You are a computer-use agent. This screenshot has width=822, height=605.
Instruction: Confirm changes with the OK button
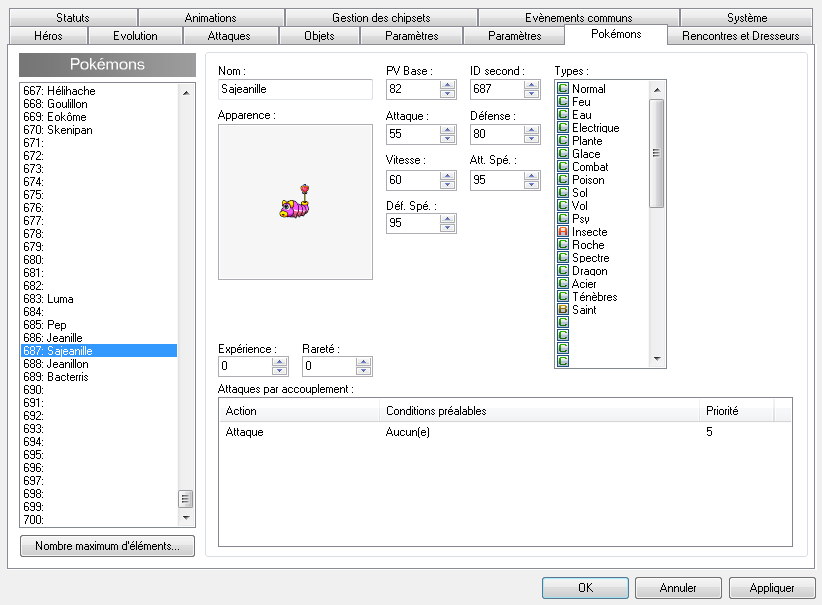(x=585, y=588)
